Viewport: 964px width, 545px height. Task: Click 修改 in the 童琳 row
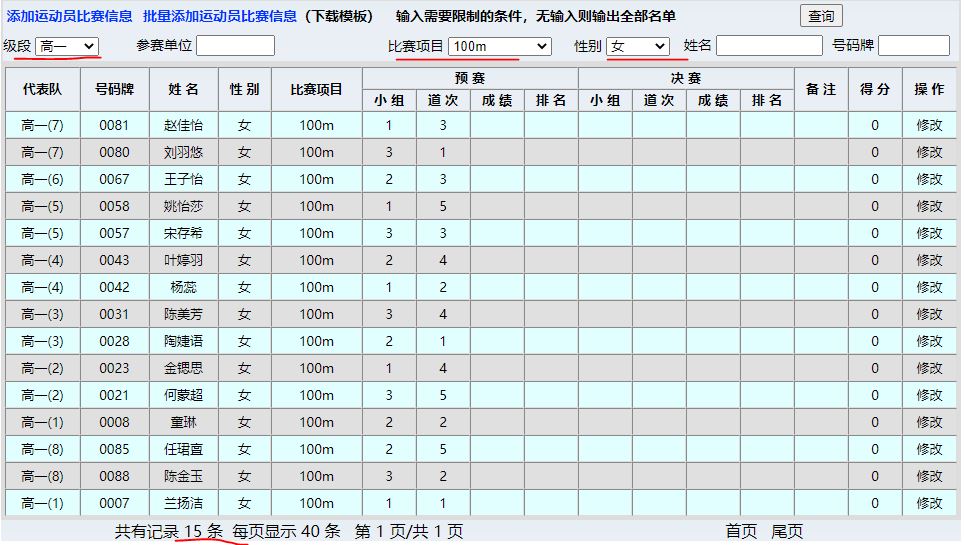(x=929, y=422)
